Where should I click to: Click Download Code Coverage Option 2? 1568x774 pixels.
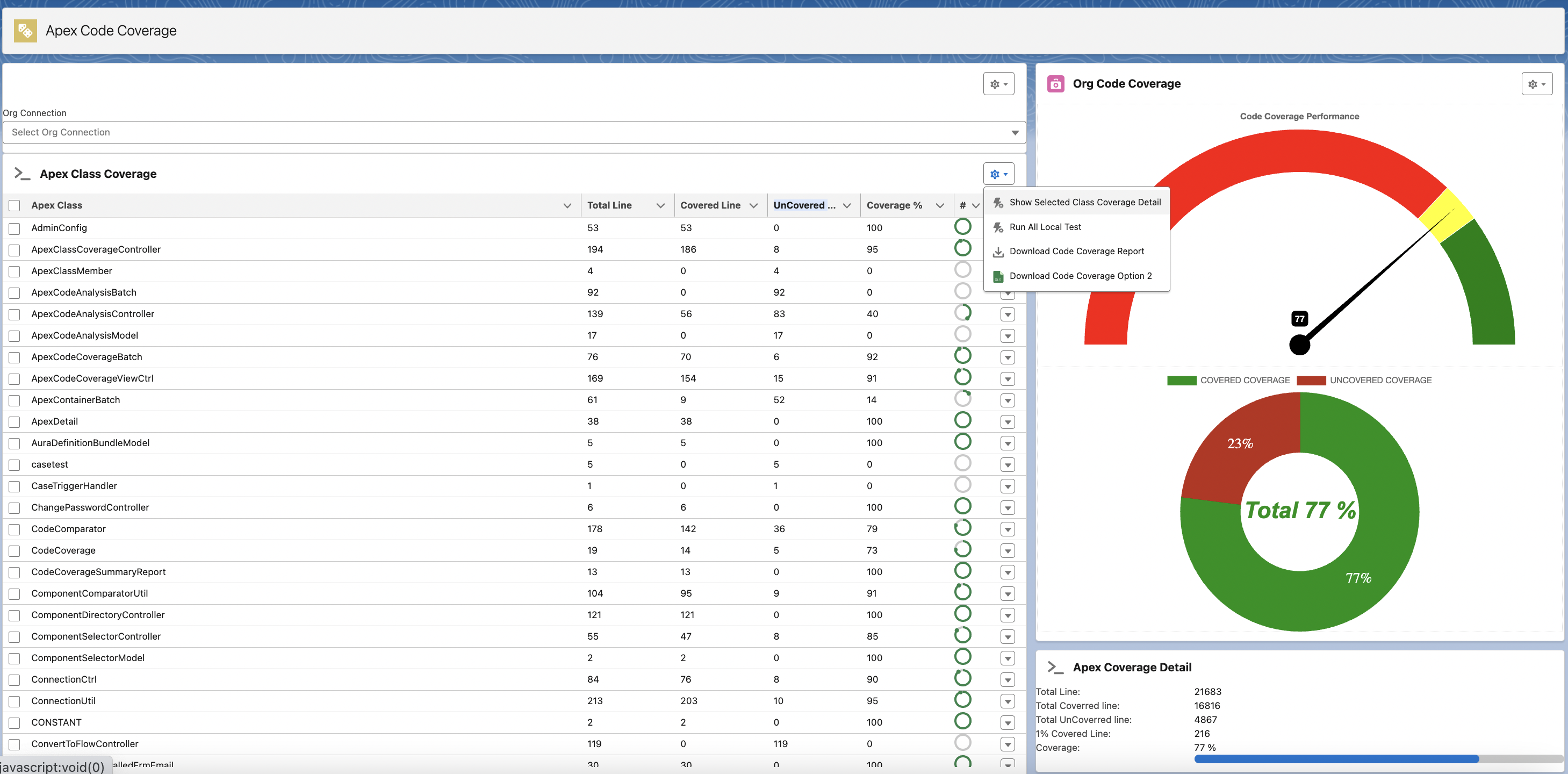click(x=1080, y=276)
